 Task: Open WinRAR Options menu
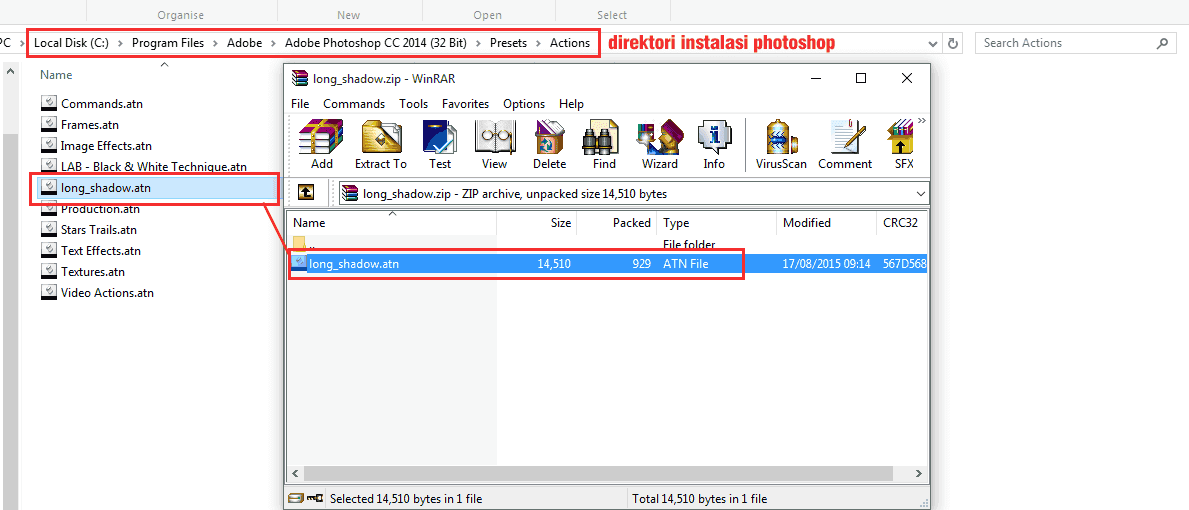tap(524, 104)
